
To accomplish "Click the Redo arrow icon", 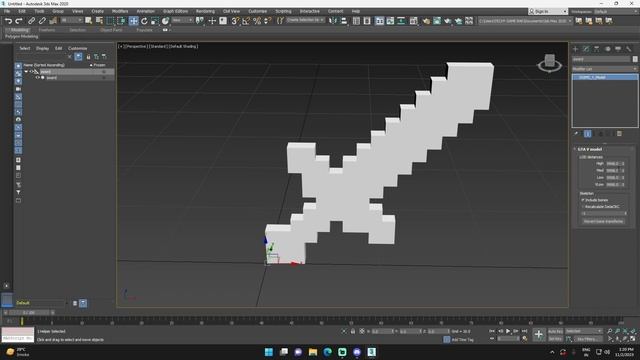I will click(19, 21).
